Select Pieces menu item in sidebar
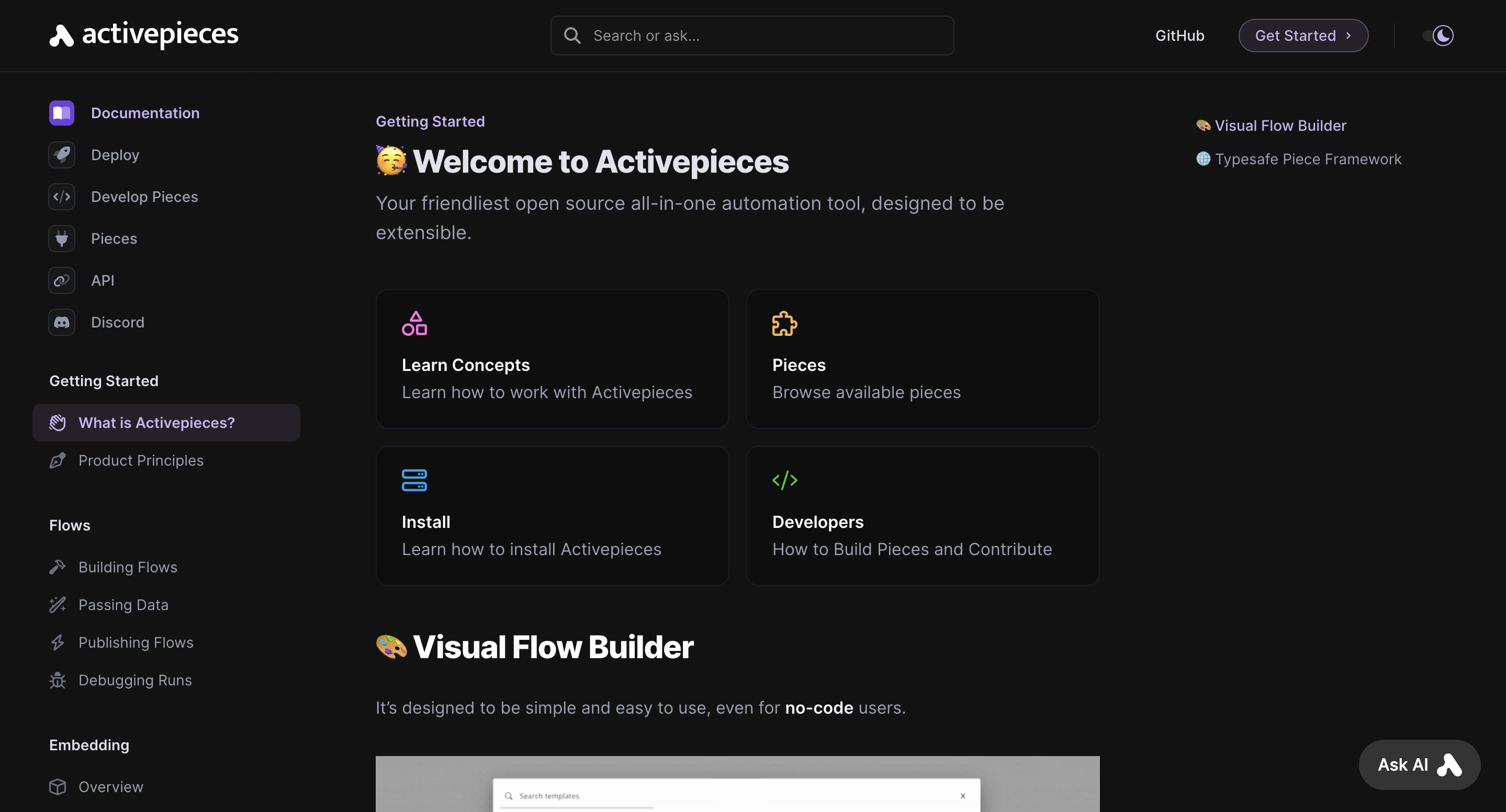1506x812 pixels. (113, 239)
